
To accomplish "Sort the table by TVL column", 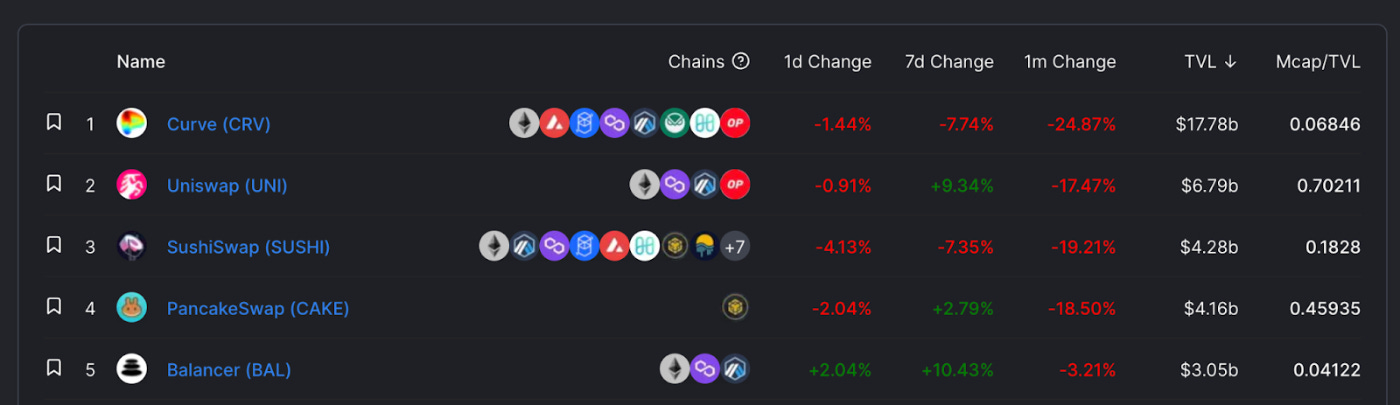I will coord(1210,62).
